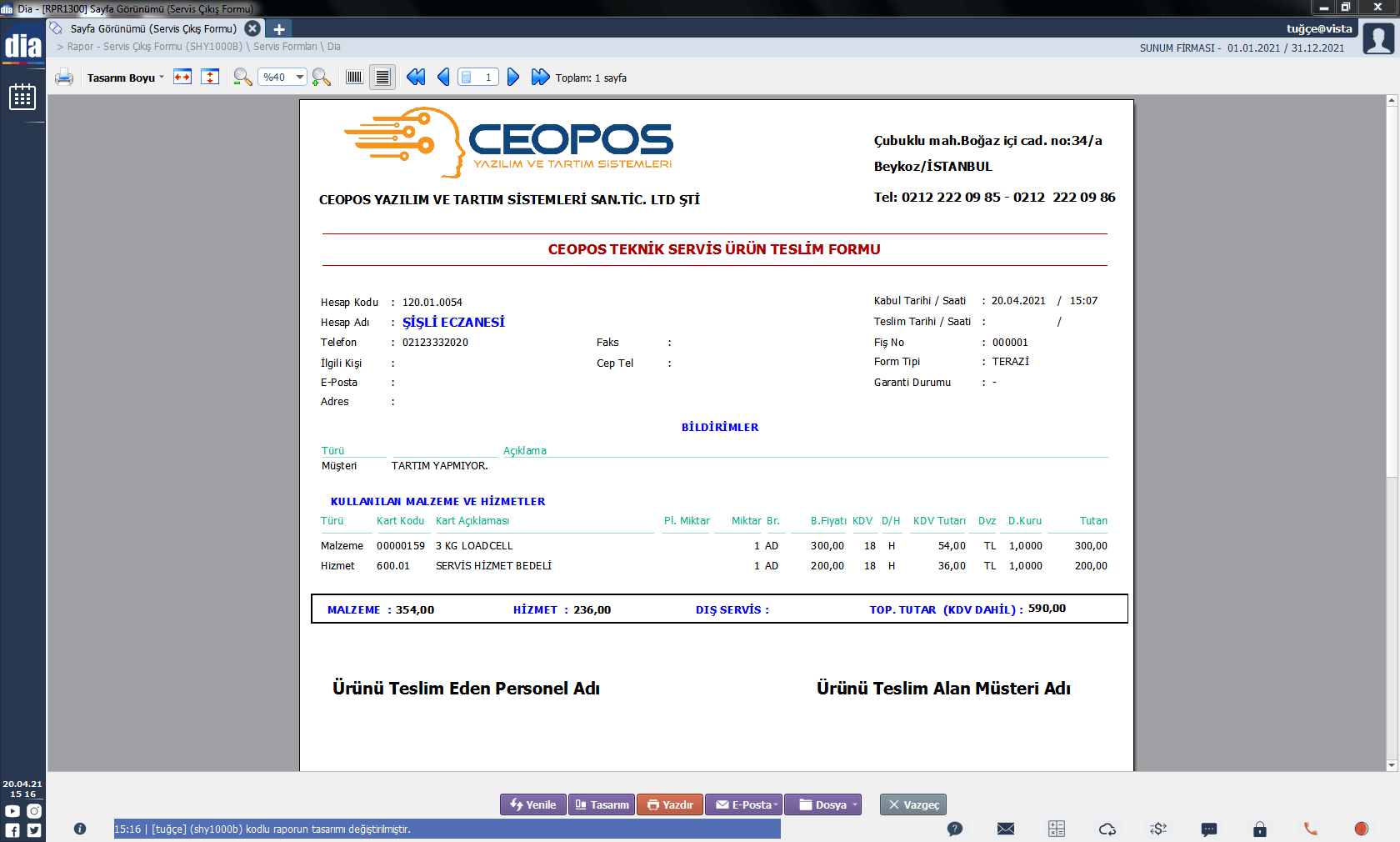Open the user profile avatar
1400x842 pixels.
[x=1378, y=38]
